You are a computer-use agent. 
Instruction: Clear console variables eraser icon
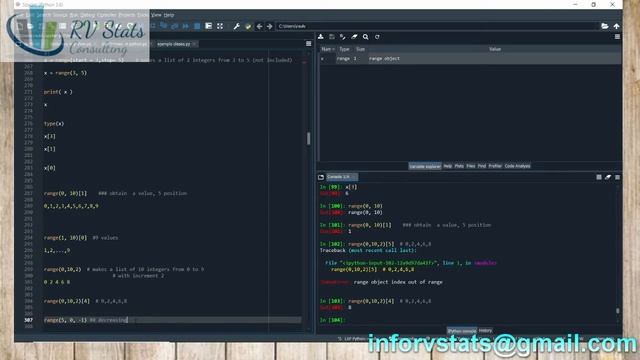(x=608, y=177)
